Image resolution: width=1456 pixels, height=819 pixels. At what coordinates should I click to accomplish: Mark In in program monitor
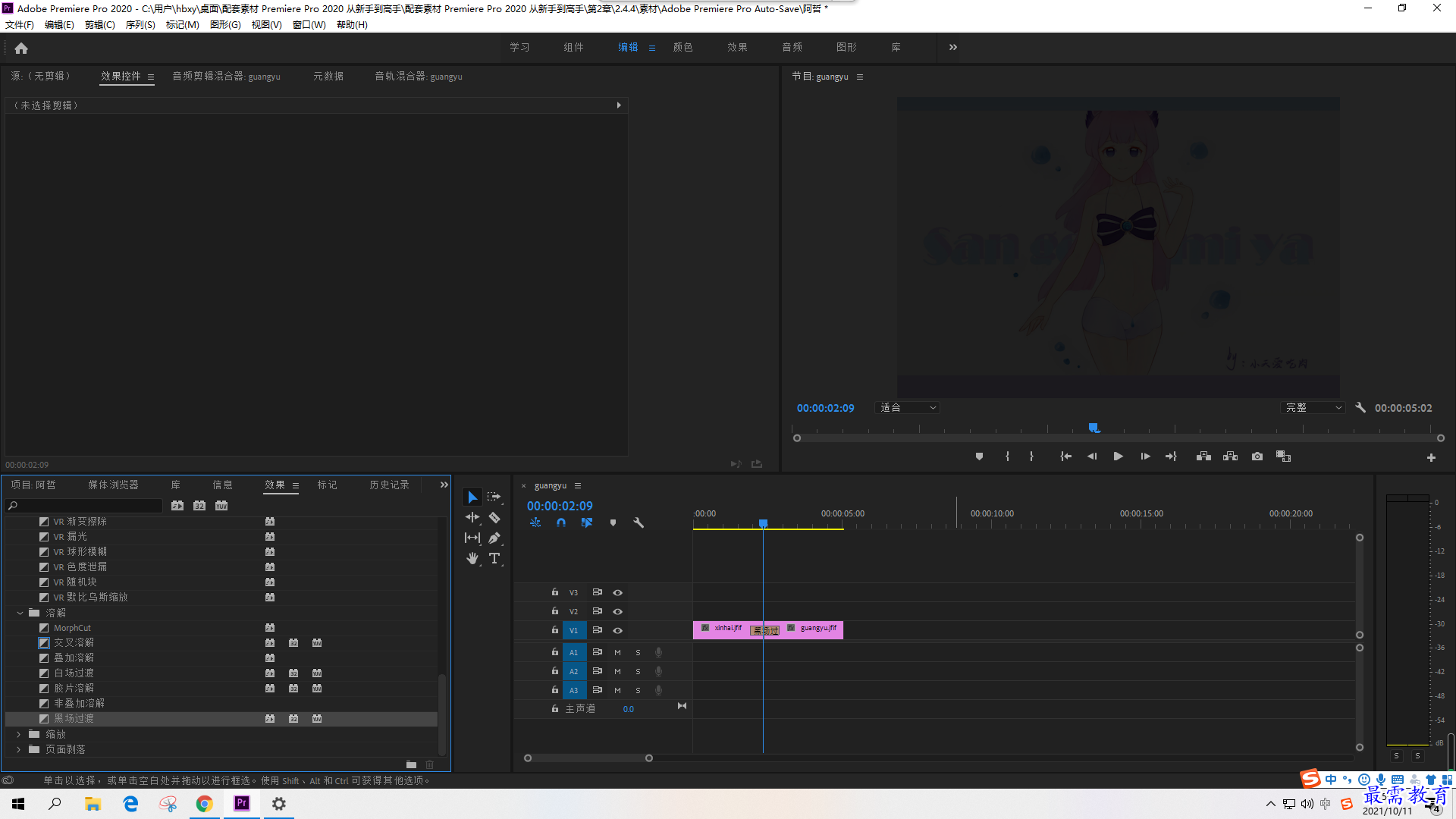pyautogui.click(x=1007, y=457)
